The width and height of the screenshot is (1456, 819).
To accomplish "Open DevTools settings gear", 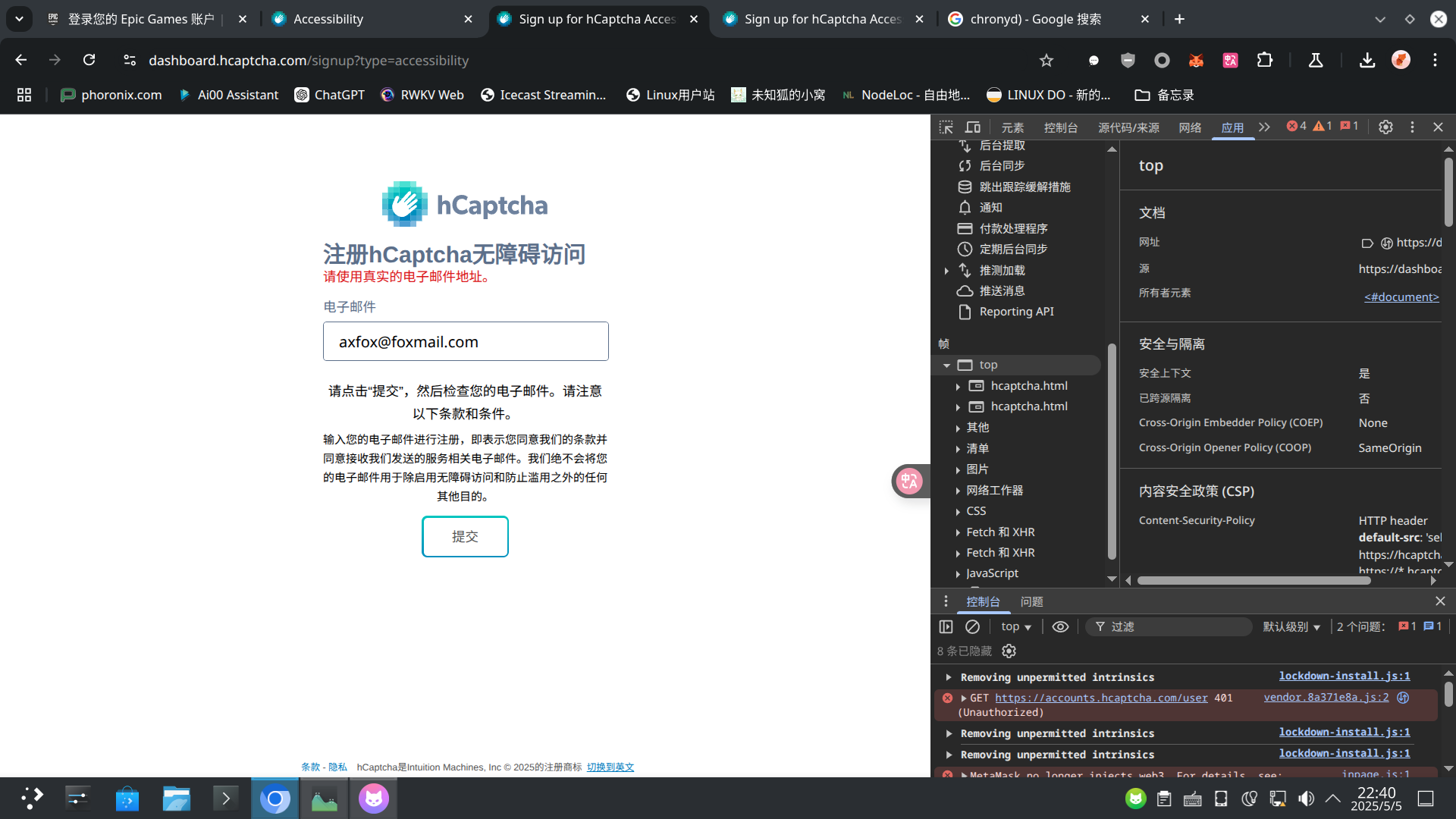I will tap(1385, 127).
